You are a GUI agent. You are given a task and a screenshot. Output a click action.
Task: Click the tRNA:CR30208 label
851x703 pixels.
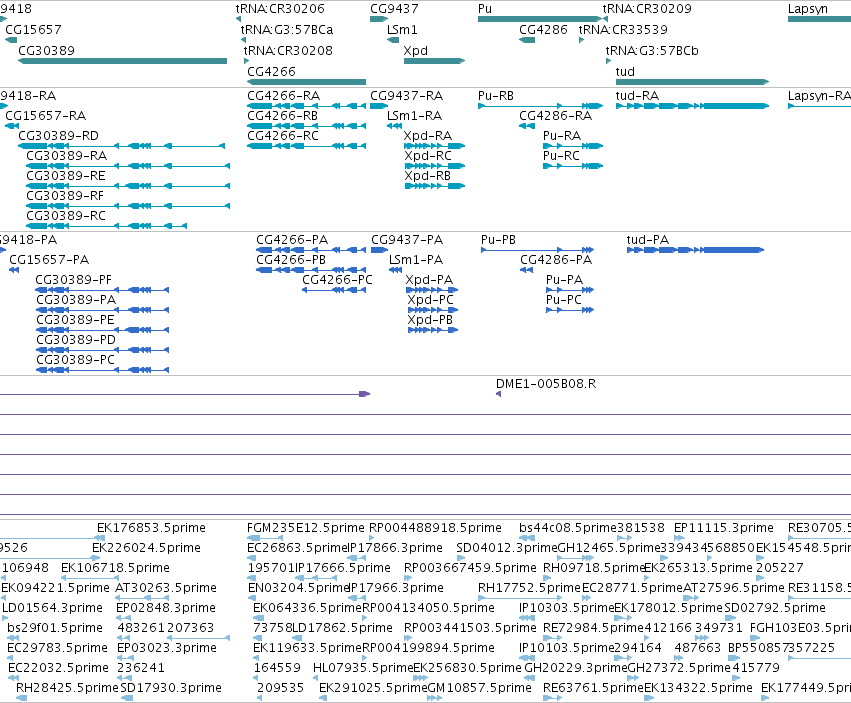click(x=288, y=50)
